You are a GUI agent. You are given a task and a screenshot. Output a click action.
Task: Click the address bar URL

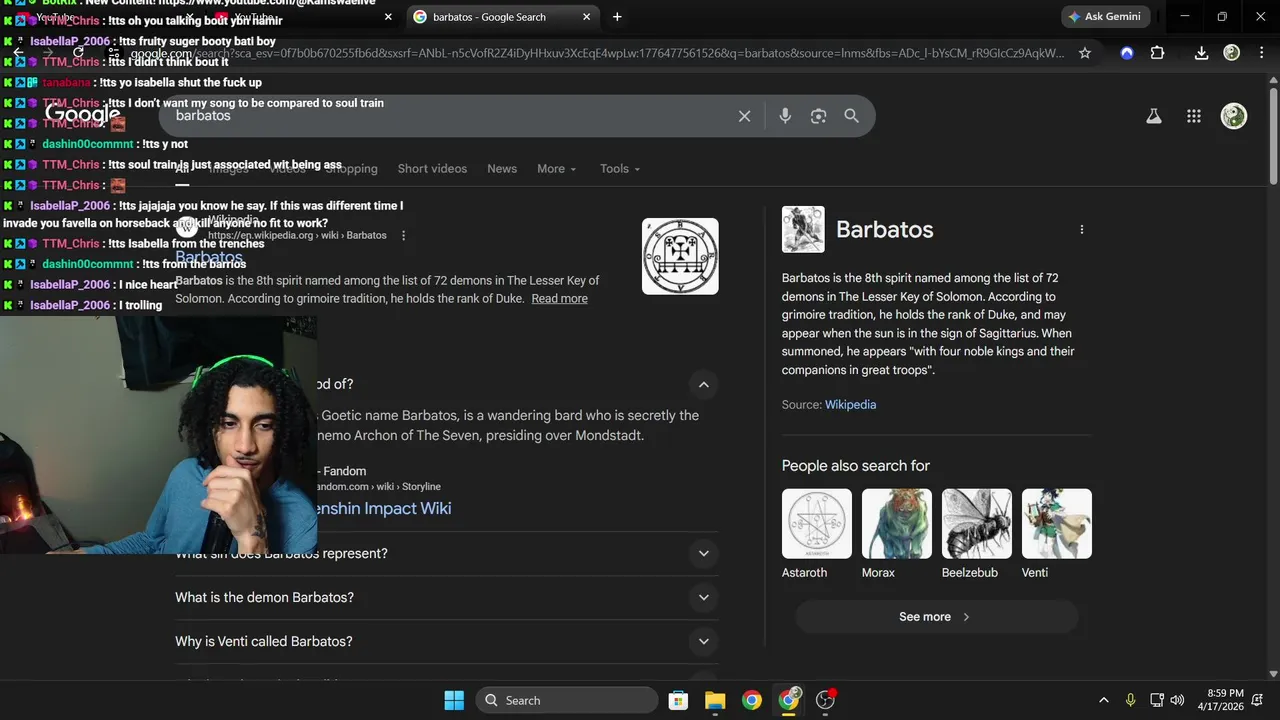click(x=597, y=53)
